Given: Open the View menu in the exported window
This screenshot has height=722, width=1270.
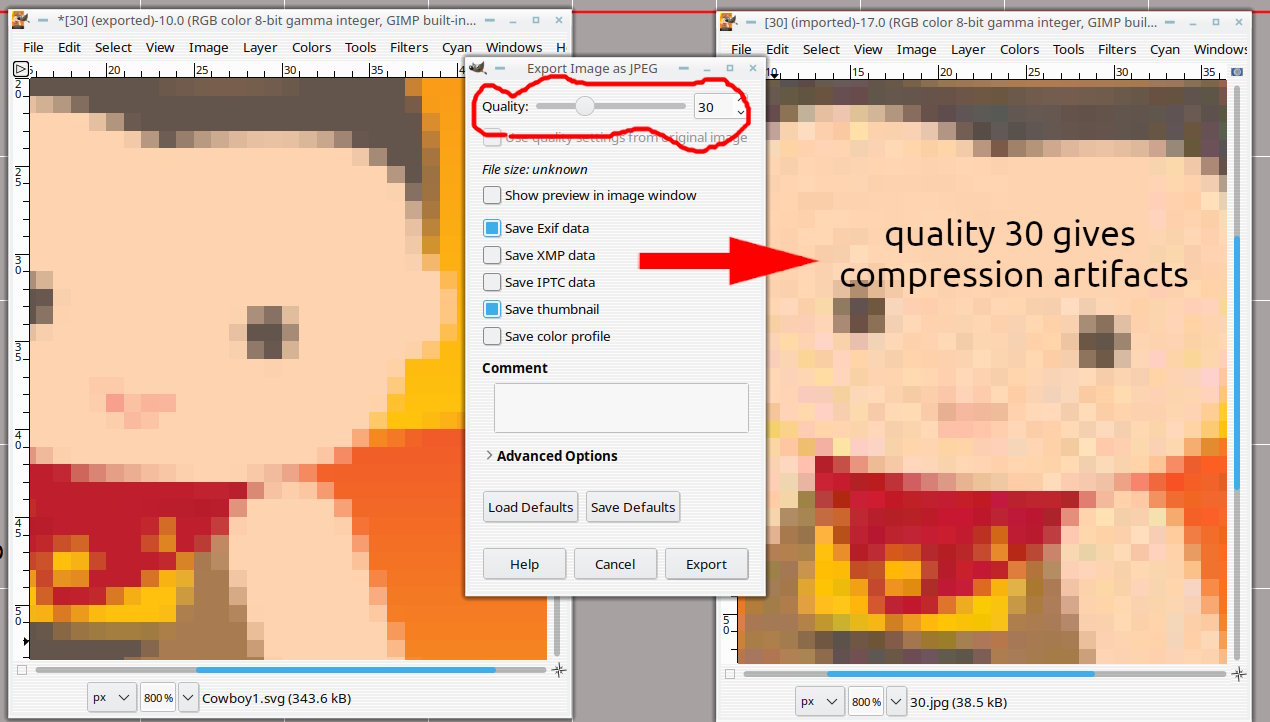Looking at the screenshot, I should (160, 47).
